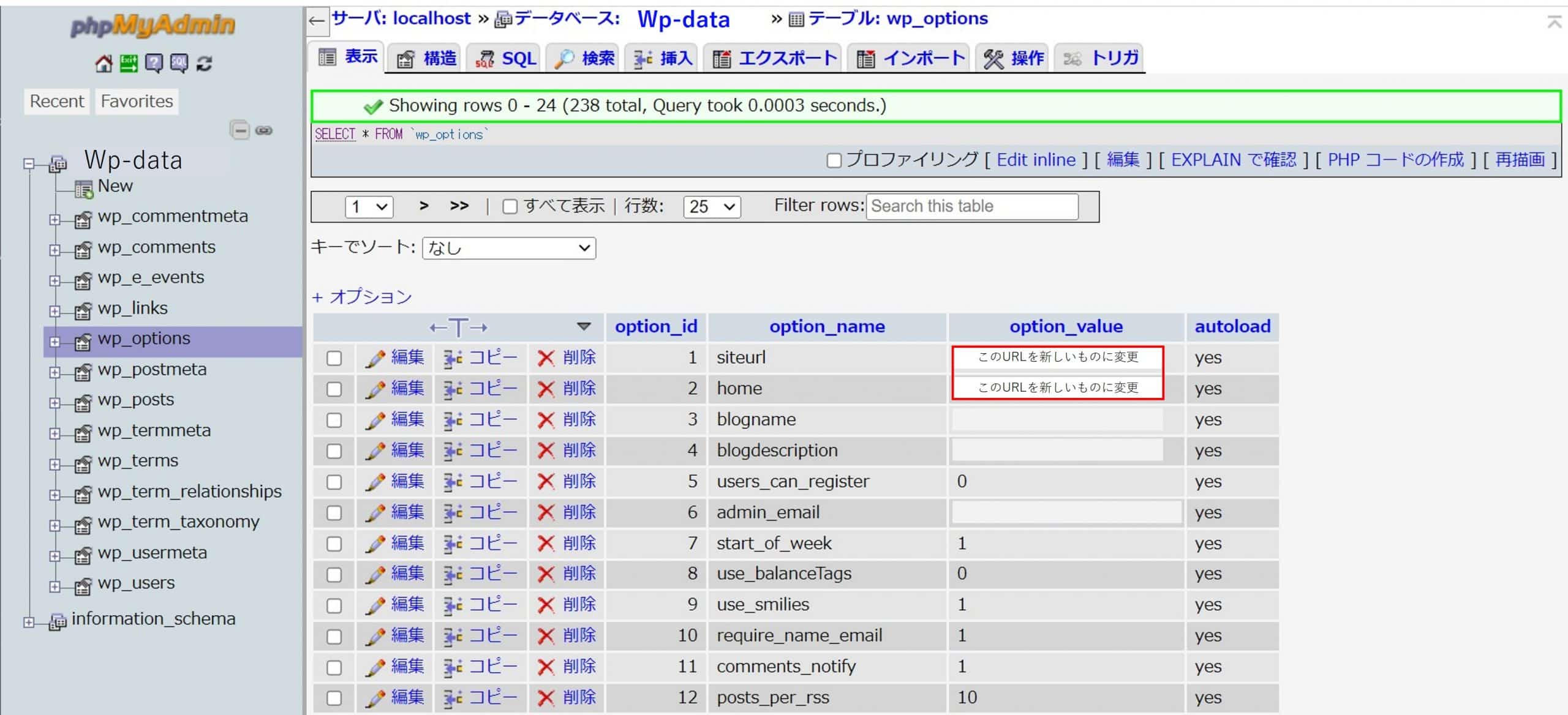This screenshot has height=715, width=1568.
Task: Click the copy icon for use_smilies row
Action: point(453,605)
